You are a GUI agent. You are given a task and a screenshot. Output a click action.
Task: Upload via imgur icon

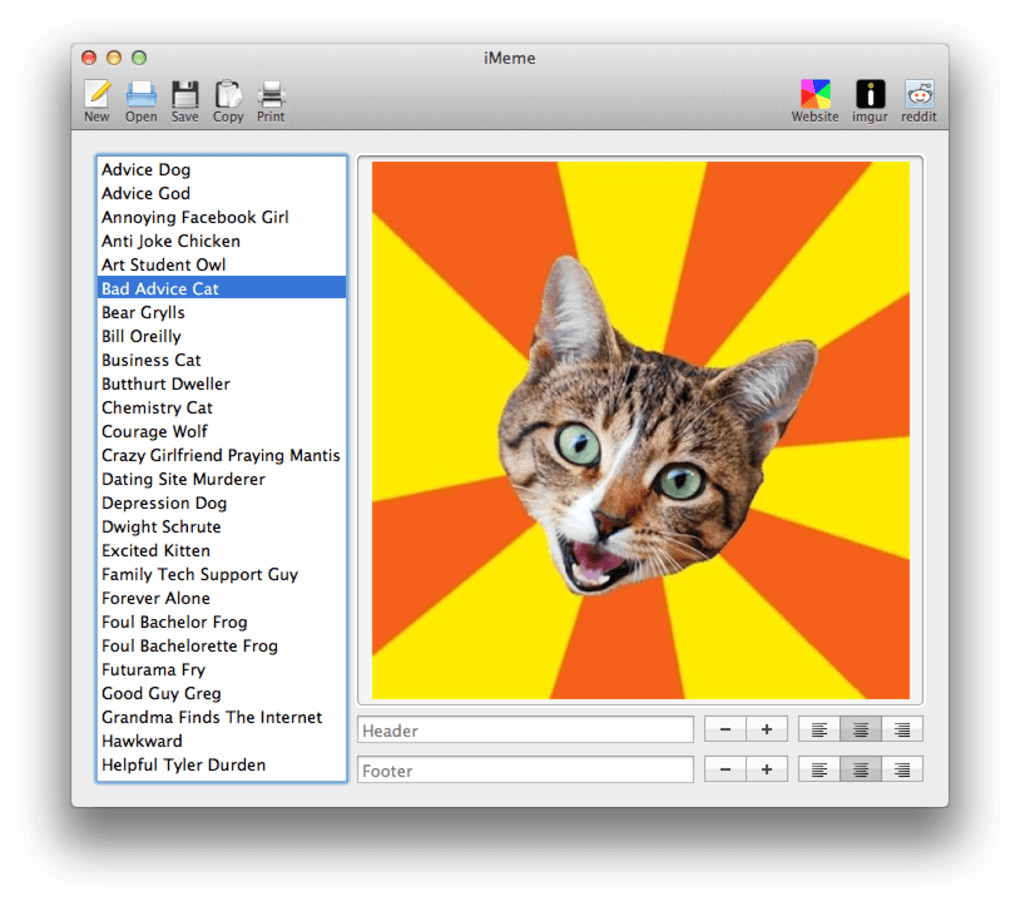click(870, 94)
